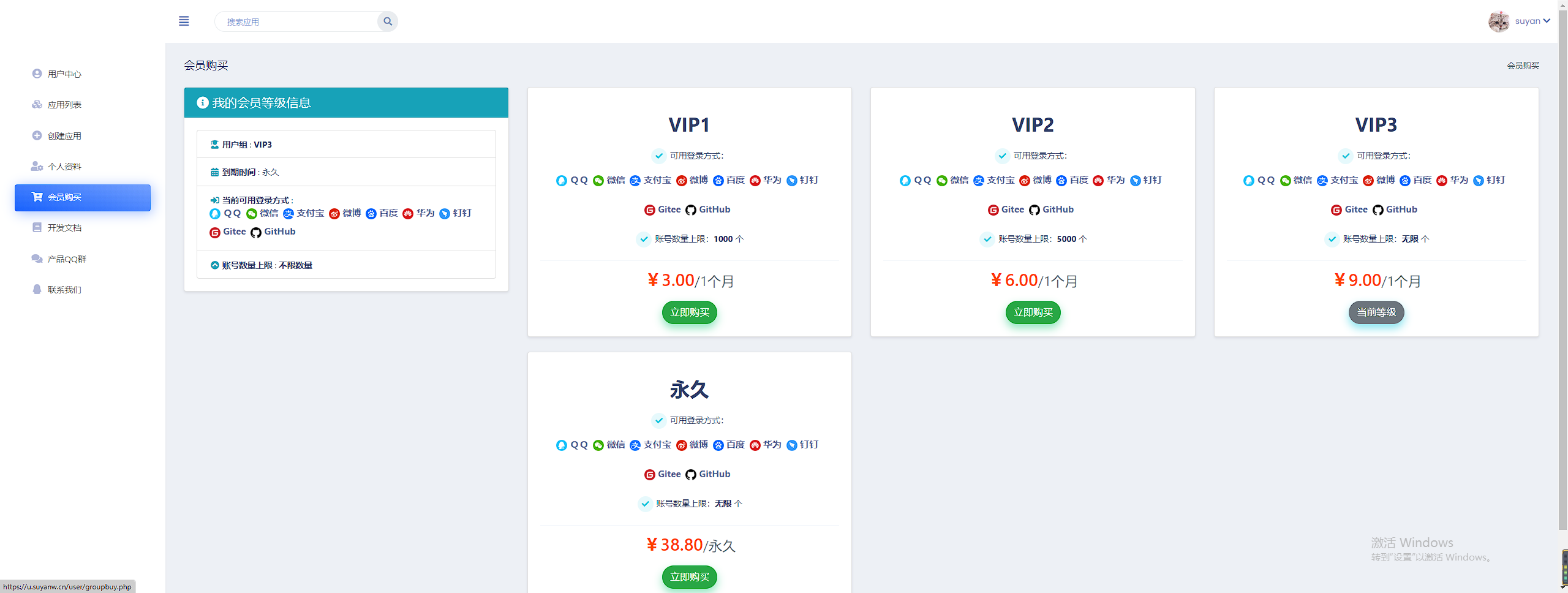Screen dimensions: 1568x593
Task: Click the checkmark beside VIP3 可用登录方式
Action: point(1346,156)
